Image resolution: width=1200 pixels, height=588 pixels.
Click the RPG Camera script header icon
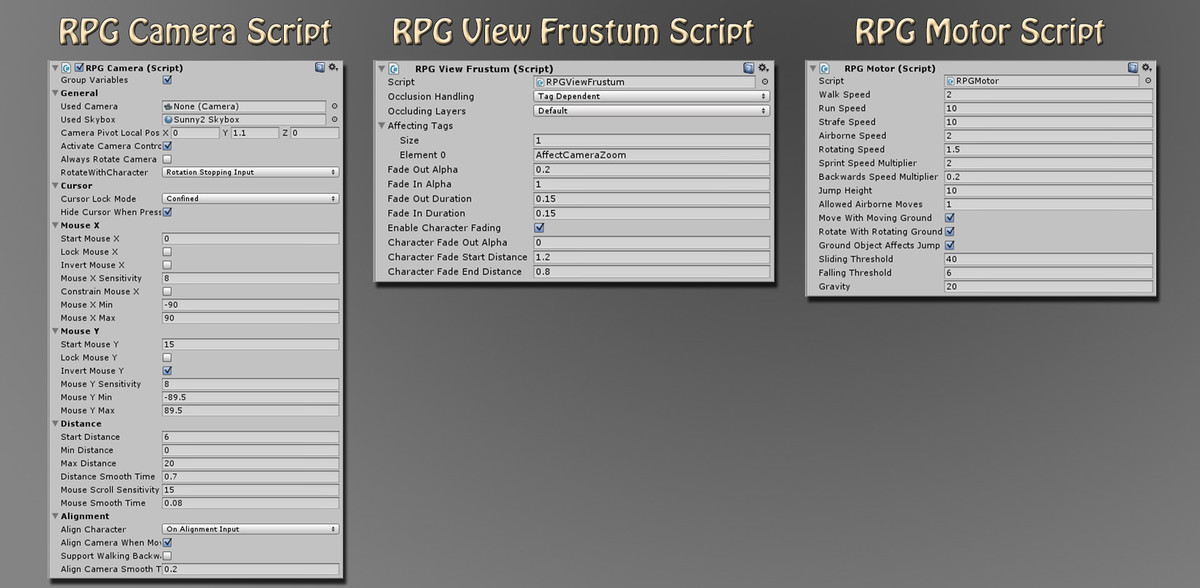[65, 68]
